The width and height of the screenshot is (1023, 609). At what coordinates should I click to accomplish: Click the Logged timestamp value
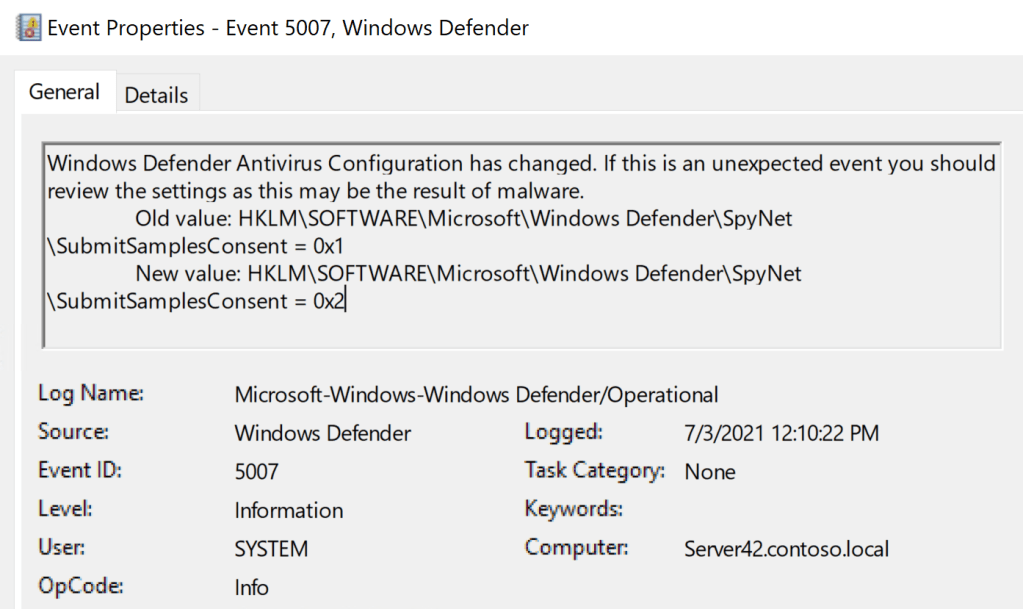(x=781, y=433)
